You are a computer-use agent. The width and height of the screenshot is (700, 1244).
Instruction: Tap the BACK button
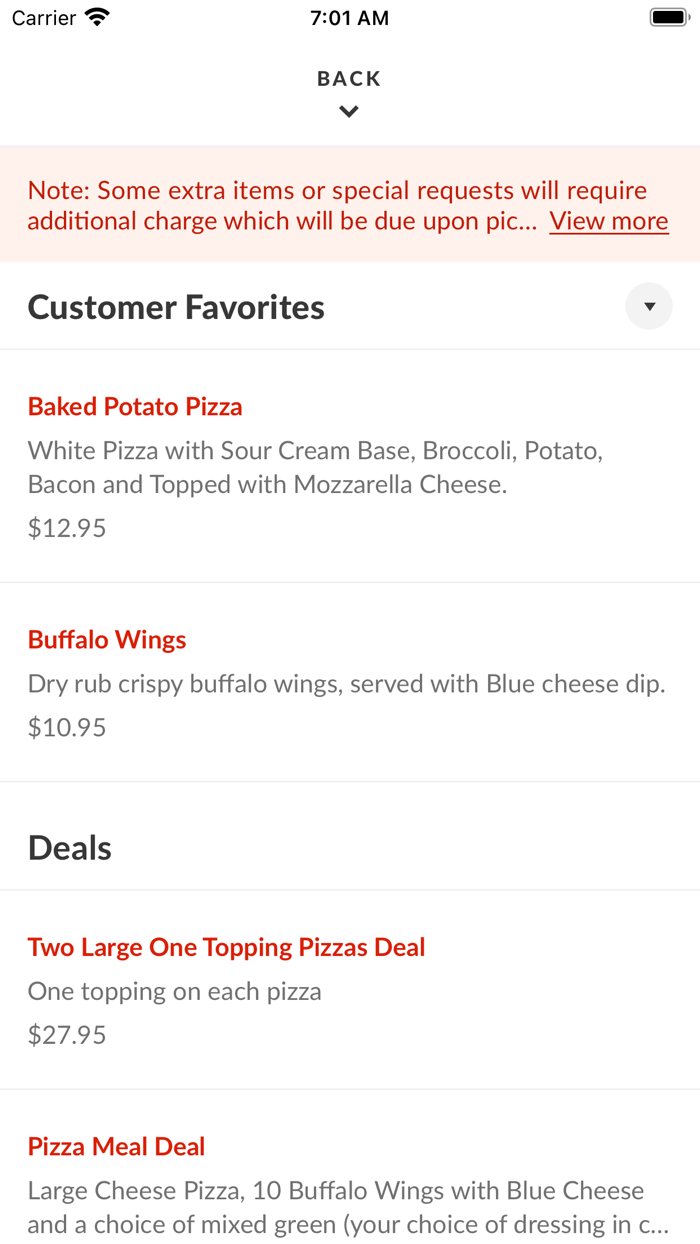(349, 77)
